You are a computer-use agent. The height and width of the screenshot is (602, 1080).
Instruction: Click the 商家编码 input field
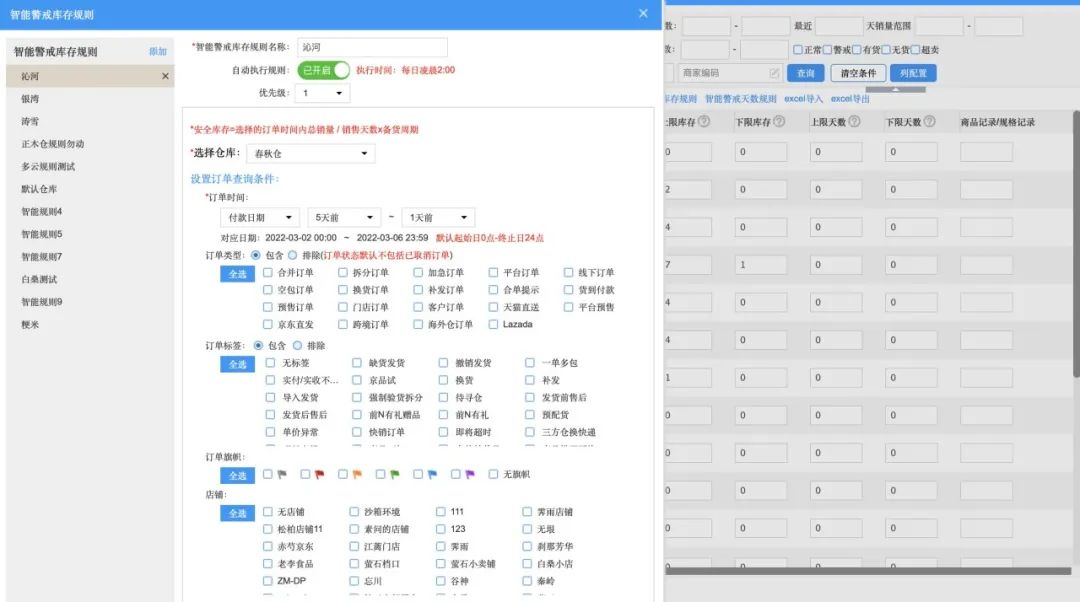pyautogui.click(x=729, y=72)
